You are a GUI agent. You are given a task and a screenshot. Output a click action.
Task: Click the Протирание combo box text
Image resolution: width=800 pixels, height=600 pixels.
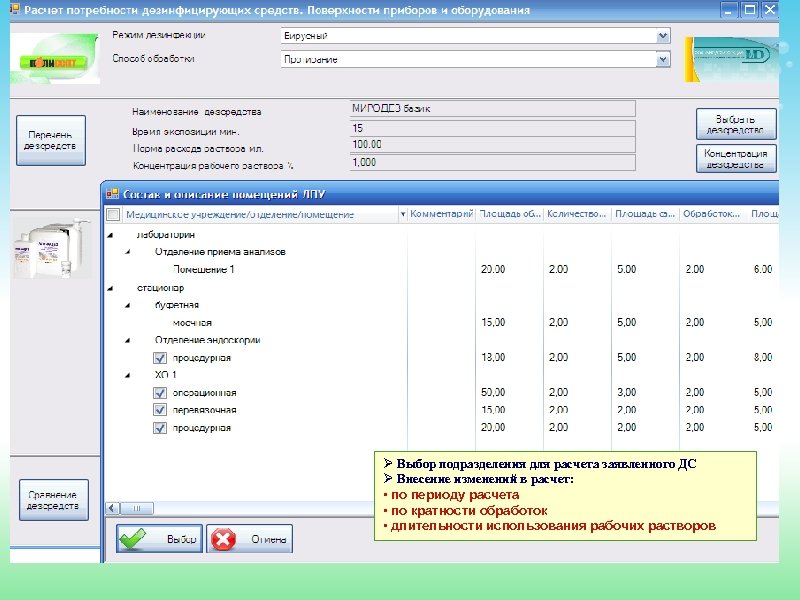pyautogui.click(x=311, y=60)
